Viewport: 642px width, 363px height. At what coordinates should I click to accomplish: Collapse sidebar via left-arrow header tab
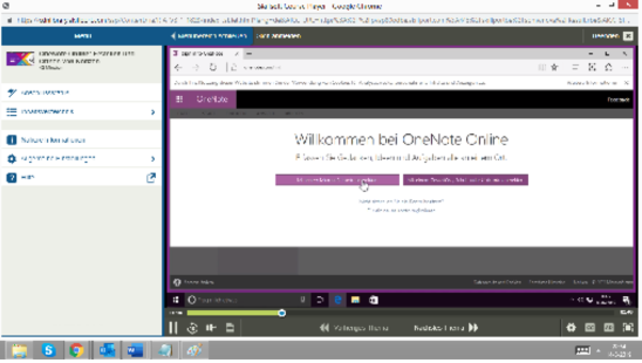click(x=209, y=36)
